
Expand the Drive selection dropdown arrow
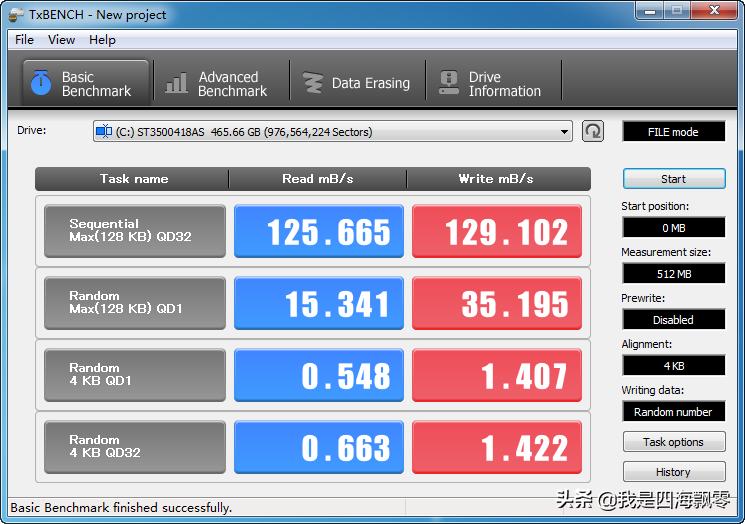[x=564, y=132]
